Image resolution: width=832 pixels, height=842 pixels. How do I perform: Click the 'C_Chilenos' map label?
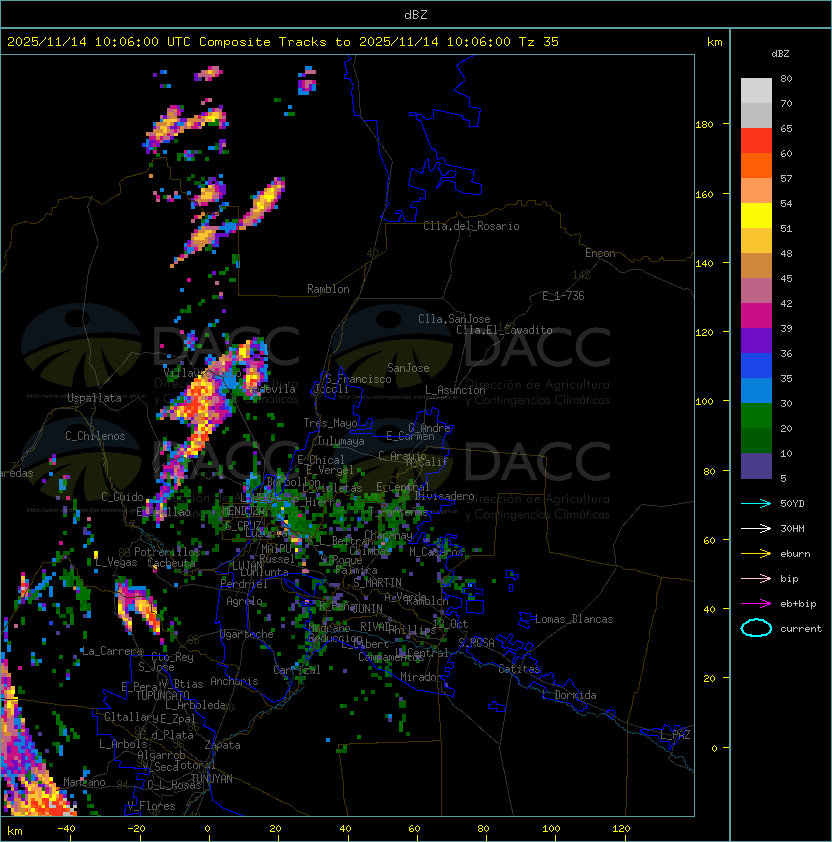click(95, 436)
